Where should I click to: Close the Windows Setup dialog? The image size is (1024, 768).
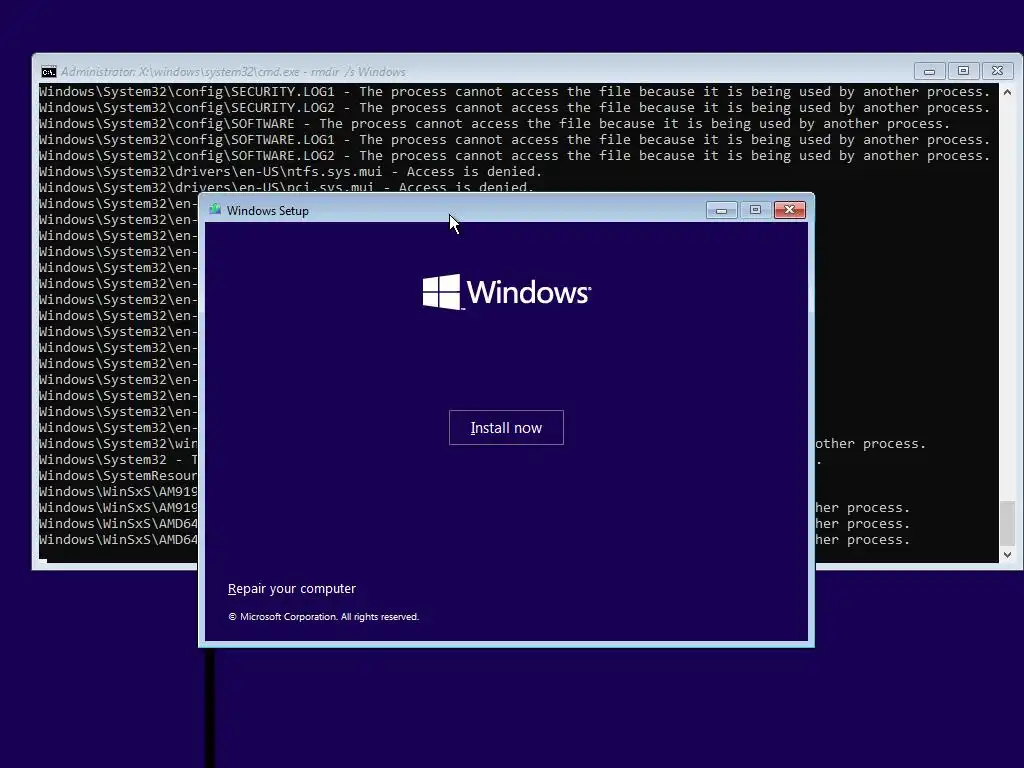coord(790,210)
